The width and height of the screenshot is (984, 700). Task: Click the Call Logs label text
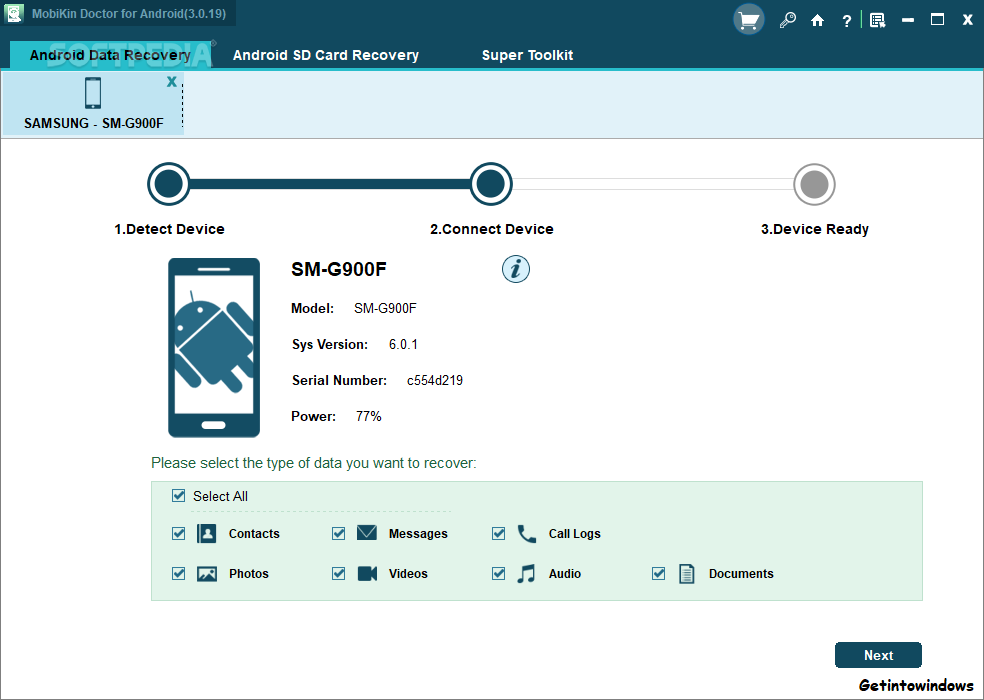coord(574,534)
